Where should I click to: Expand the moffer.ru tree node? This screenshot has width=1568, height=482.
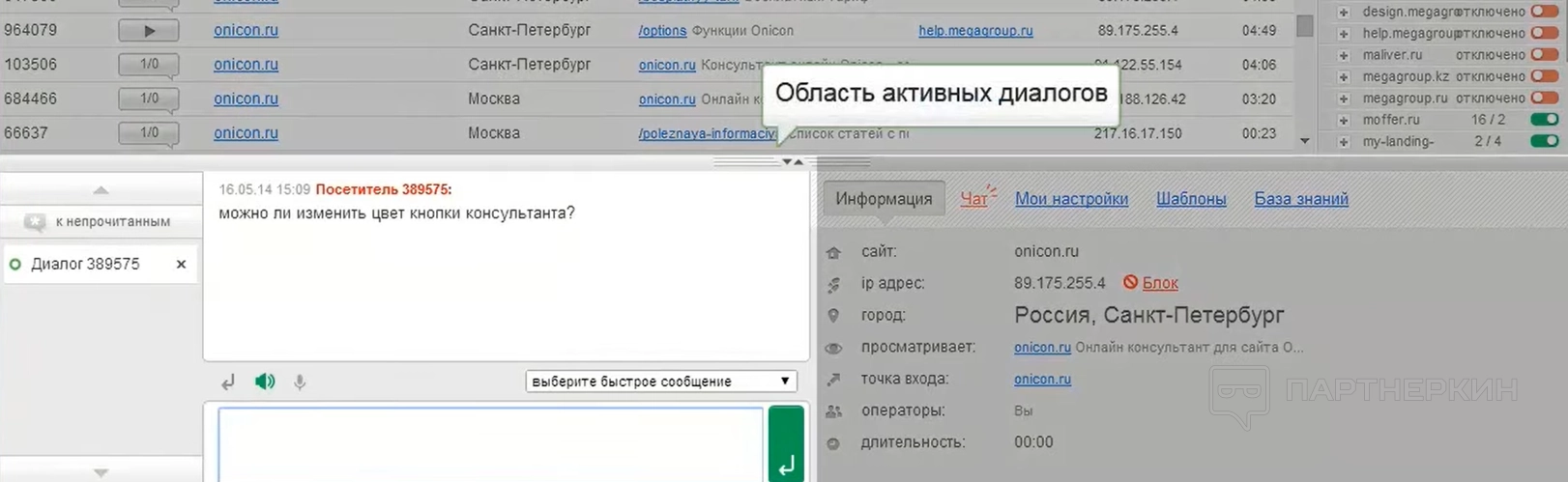(1343, 120)
